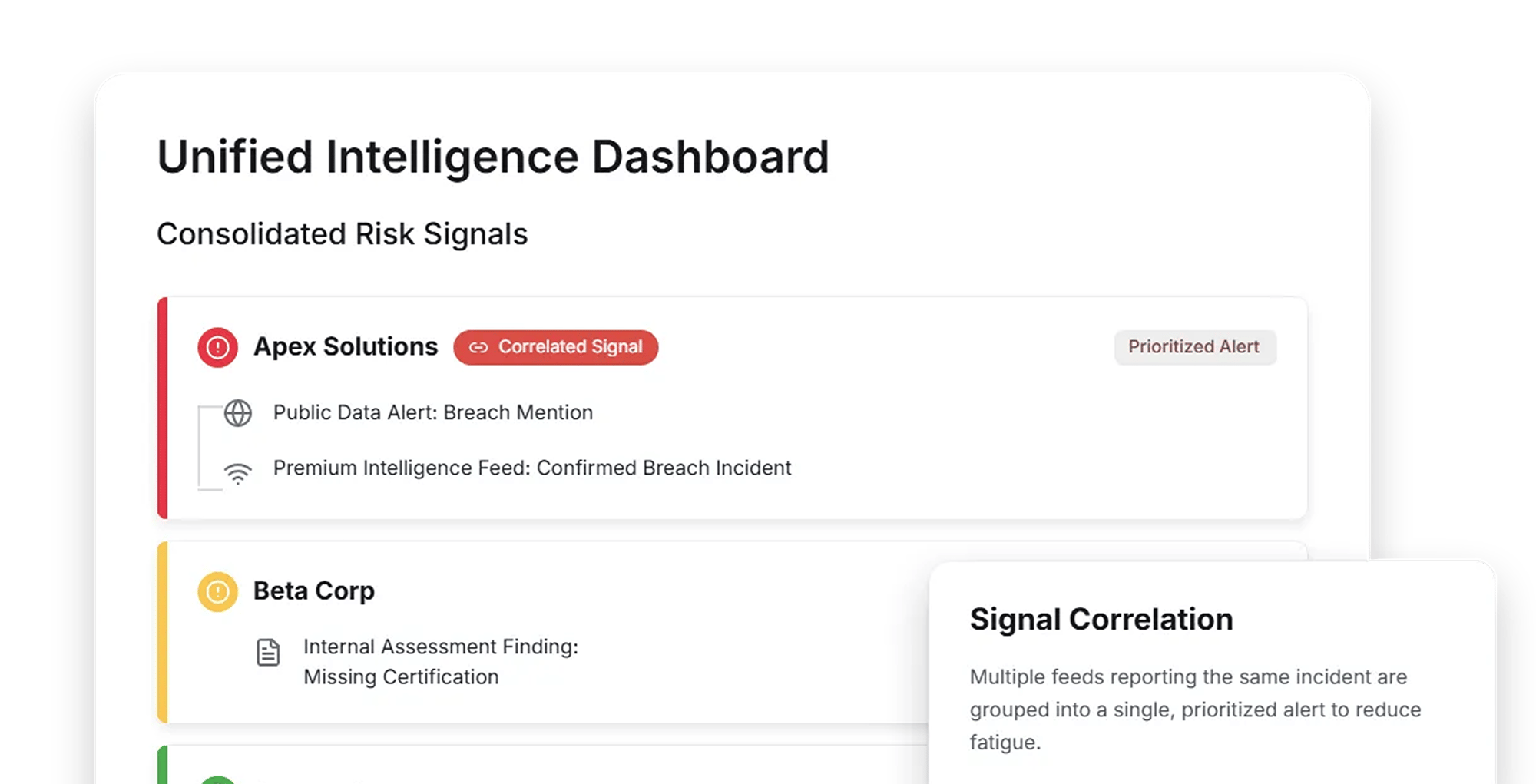The height and width of the screenshot is (784, 1536).
Task: Select Internal Assessment Finding: Missing Certification entry
Action: click(x=440, y=662)
